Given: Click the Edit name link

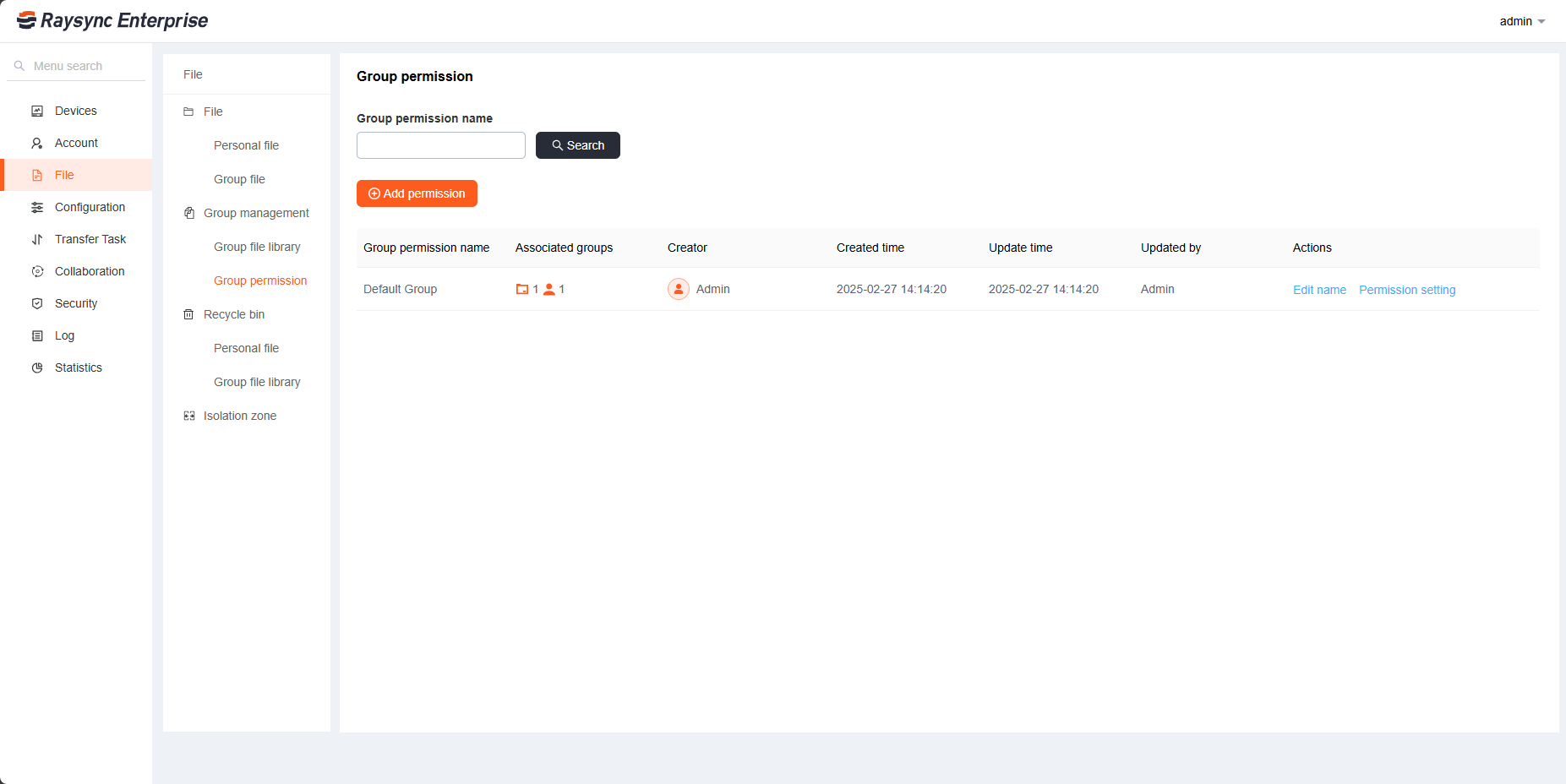Looking at the screenshot, I should pos(1319,290).
